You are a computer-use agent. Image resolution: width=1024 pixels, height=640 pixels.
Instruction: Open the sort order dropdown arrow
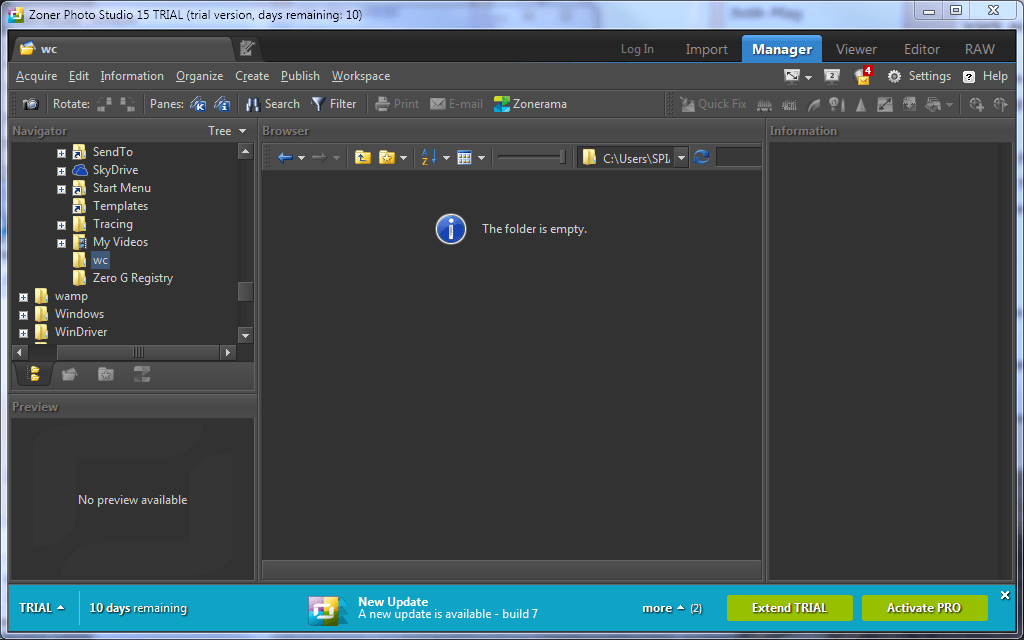click(447, 158)
